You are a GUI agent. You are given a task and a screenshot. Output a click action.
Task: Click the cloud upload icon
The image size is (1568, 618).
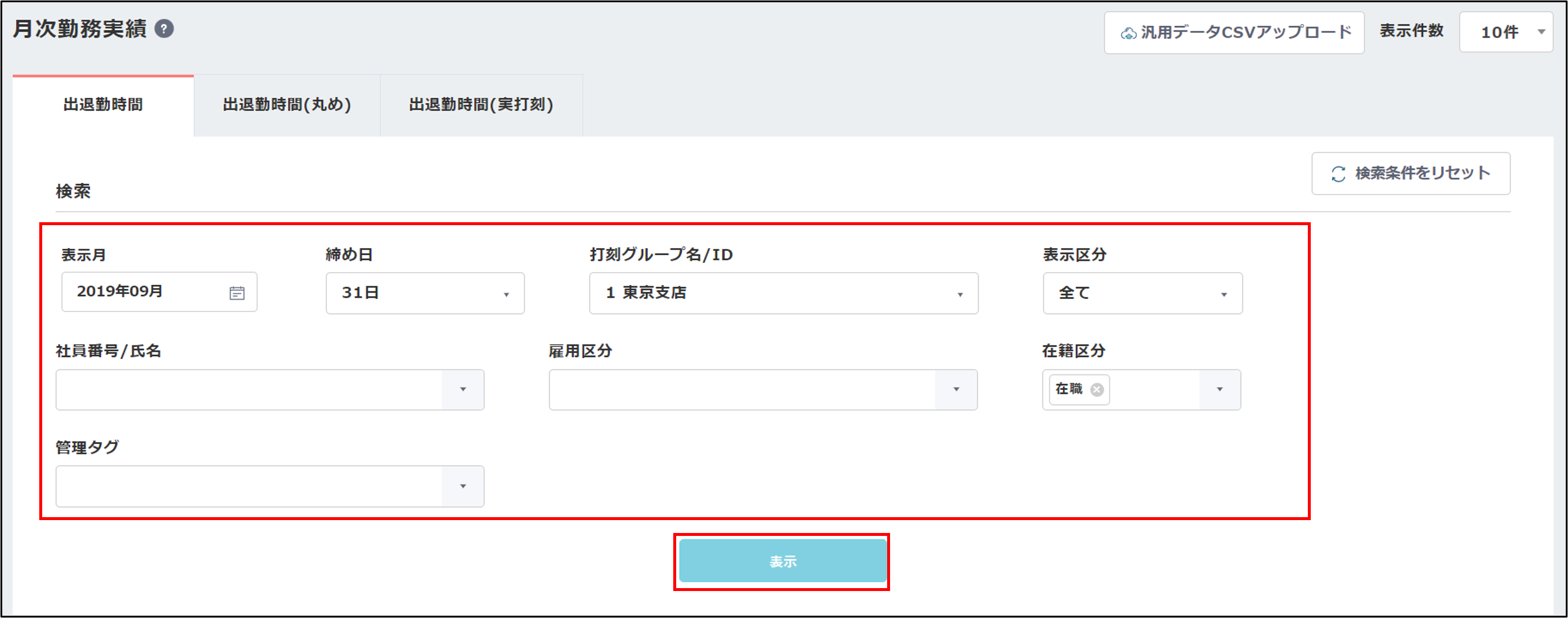[x=1128, y=33]
